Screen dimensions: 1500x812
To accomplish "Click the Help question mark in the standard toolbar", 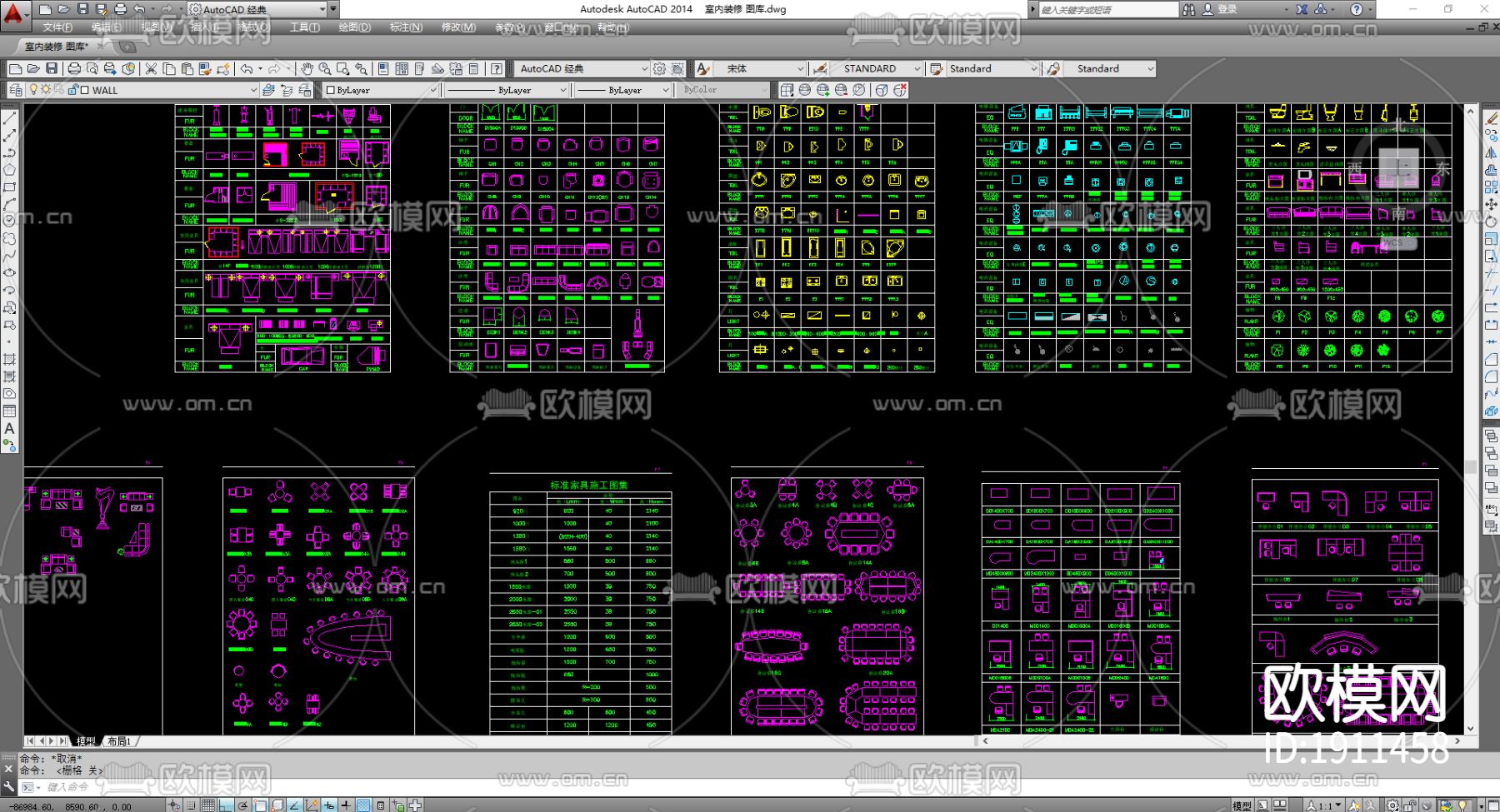I will click(497, 68).
